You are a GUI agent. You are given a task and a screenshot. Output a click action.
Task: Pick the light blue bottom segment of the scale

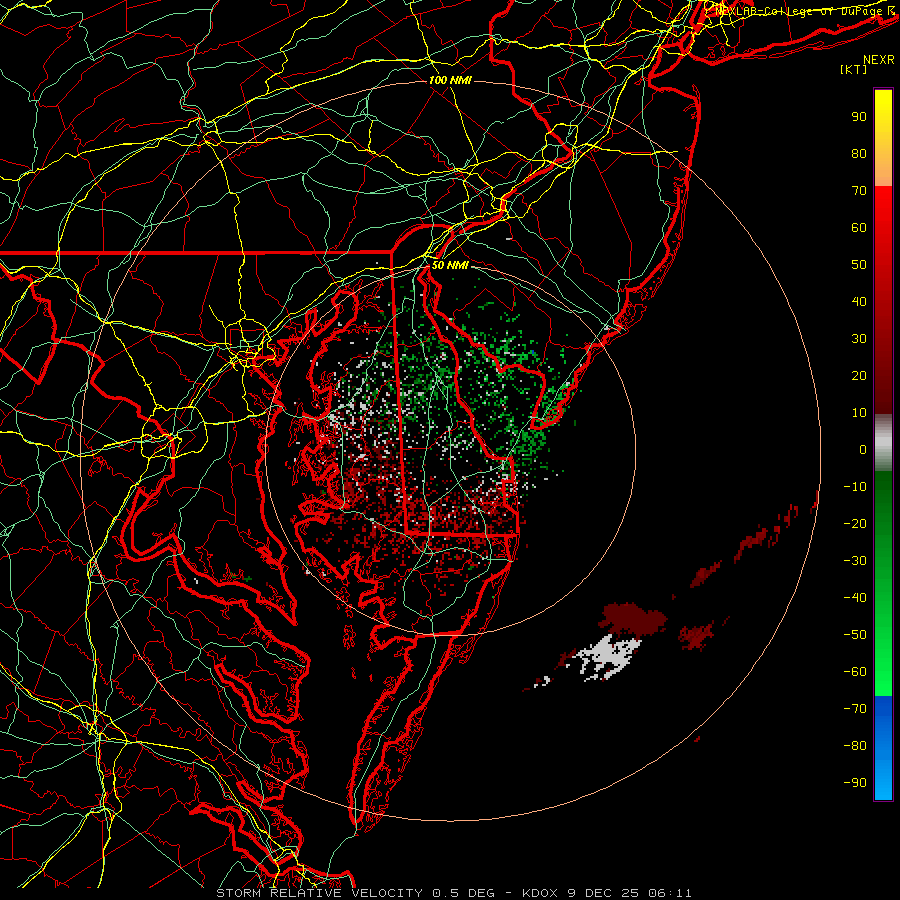pos(883,781)
